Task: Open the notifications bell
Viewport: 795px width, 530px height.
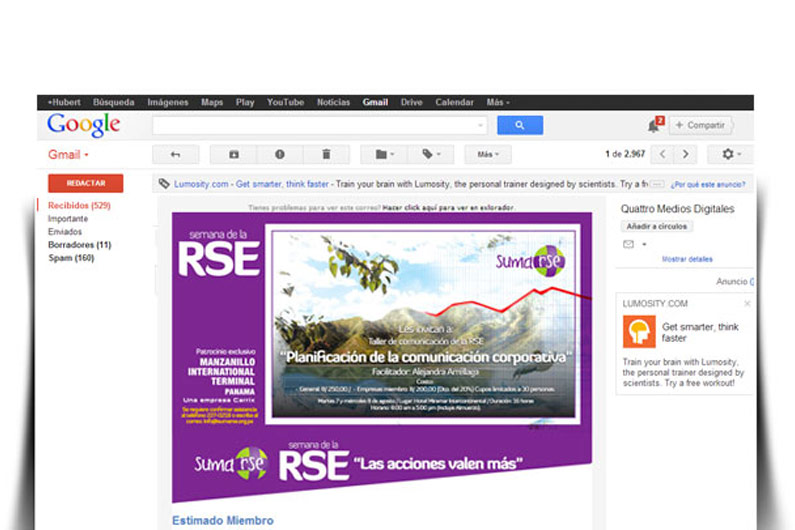Action: point(654,126)
